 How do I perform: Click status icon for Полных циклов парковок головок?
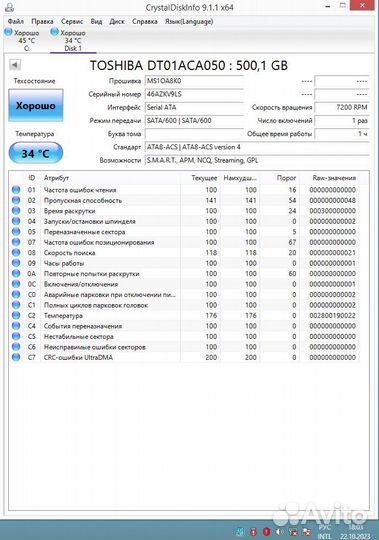click(x=16, y=305)
